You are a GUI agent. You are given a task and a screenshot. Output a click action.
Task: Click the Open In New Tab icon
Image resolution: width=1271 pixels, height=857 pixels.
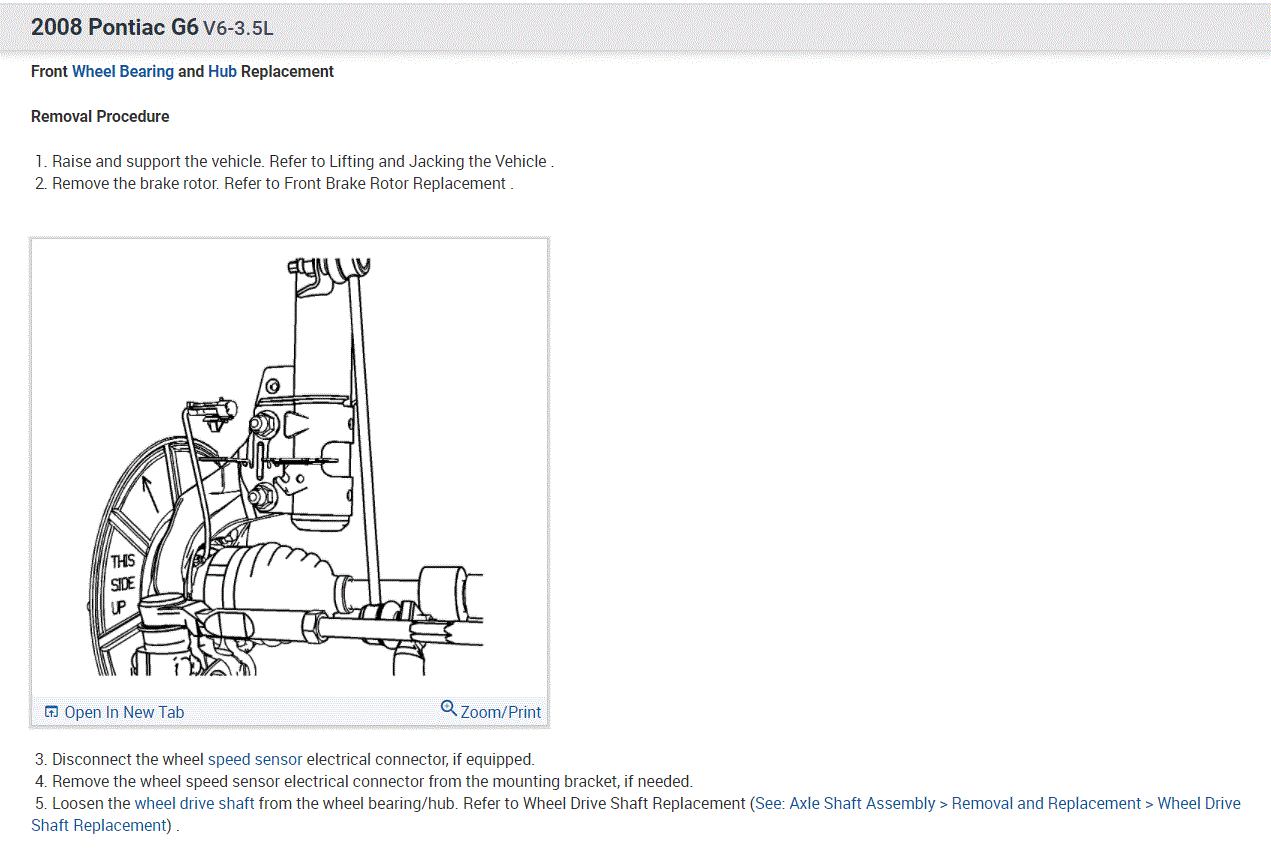coord(52,712)
